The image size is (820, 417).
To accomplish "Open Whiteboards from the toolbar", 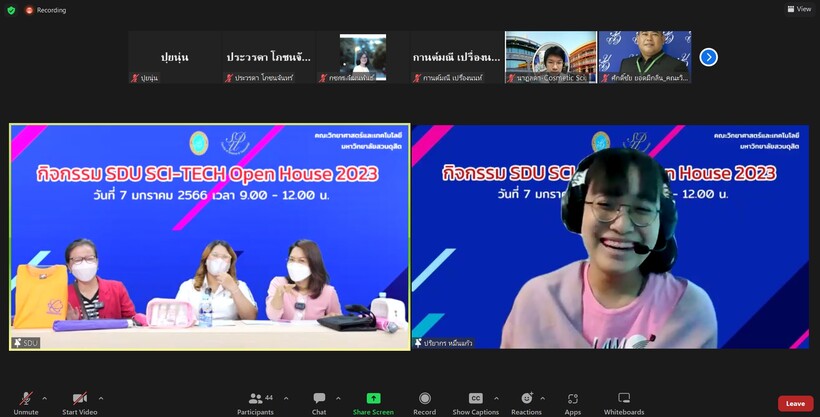I will click(x=624, y=403).
